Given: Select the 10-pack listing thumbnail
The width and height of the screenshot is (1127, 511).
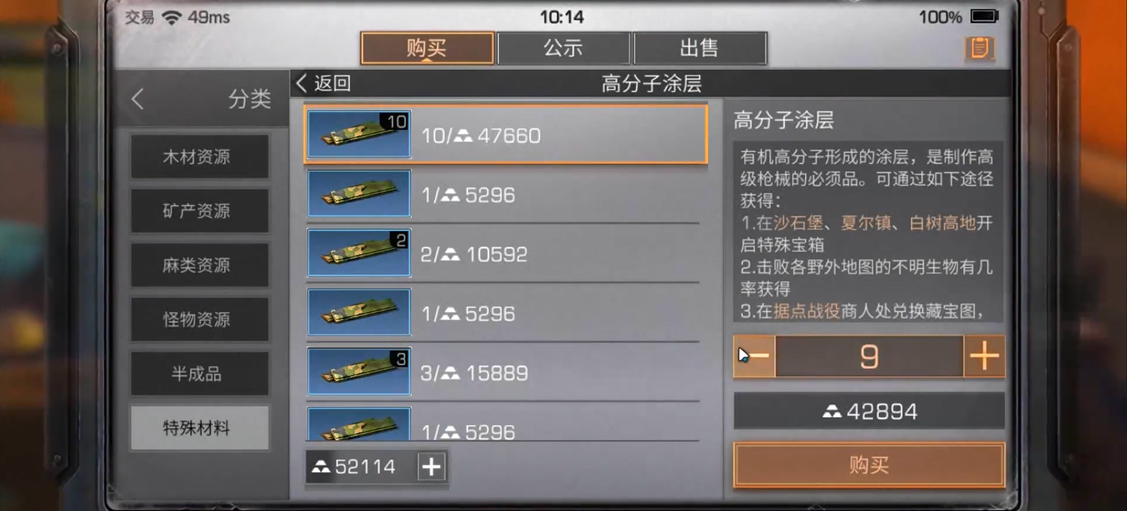Looking at the screenshot, I should 359,134.
